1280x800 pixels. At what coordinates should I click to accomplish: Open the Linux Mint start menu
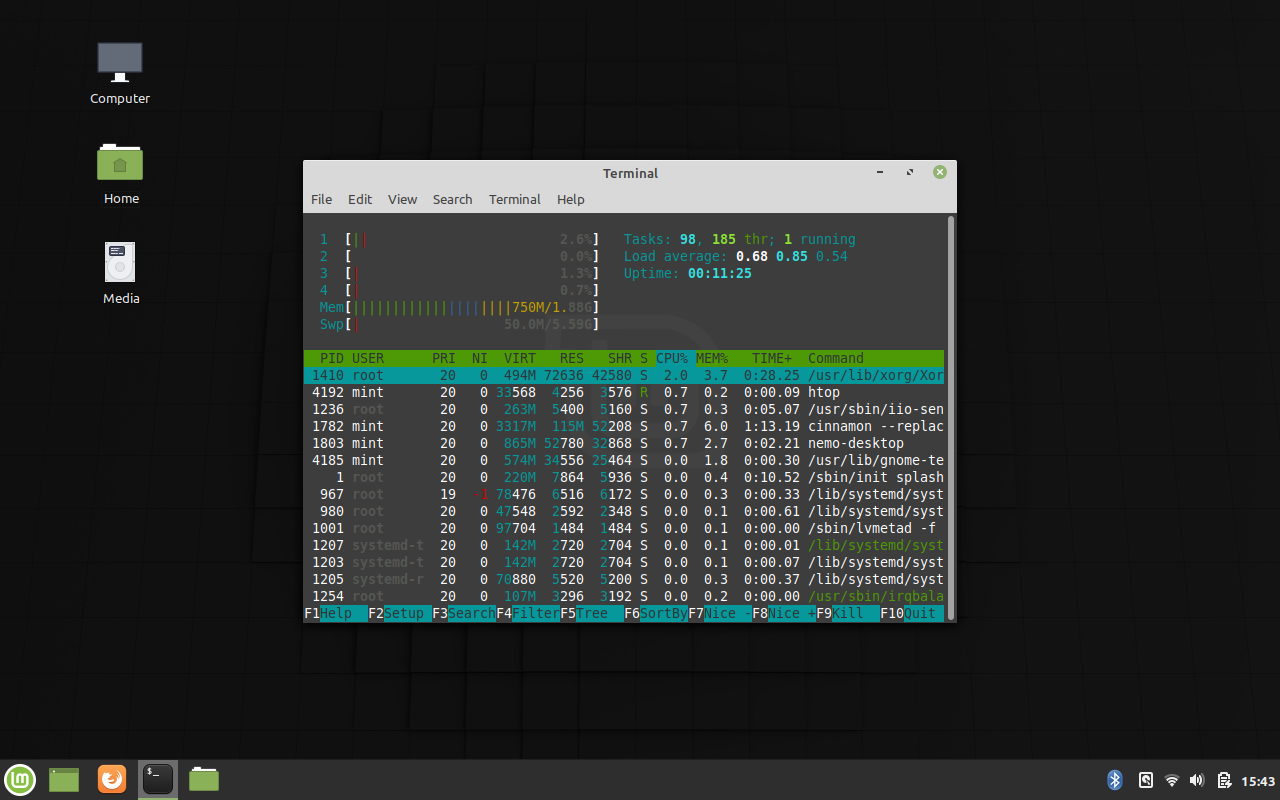pos(20,779)
